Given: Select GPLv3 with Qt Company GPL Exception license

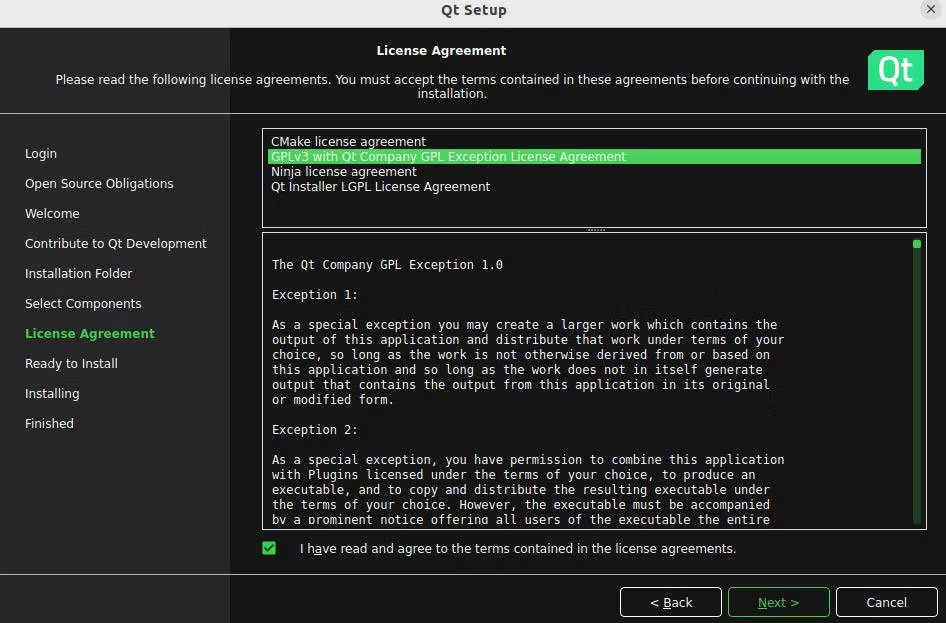Looking at the screenshot, I should (594, 157).
